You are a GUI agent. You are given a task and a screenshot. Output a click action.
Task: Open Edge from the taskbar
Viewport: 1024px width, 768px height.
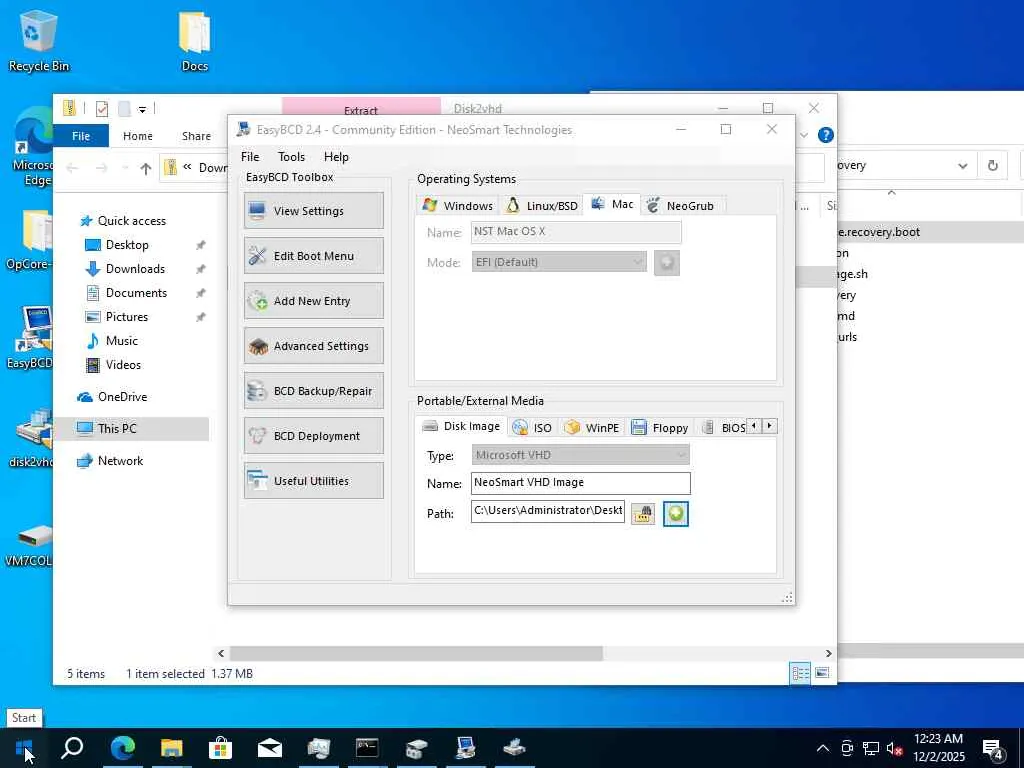point(122,748)
